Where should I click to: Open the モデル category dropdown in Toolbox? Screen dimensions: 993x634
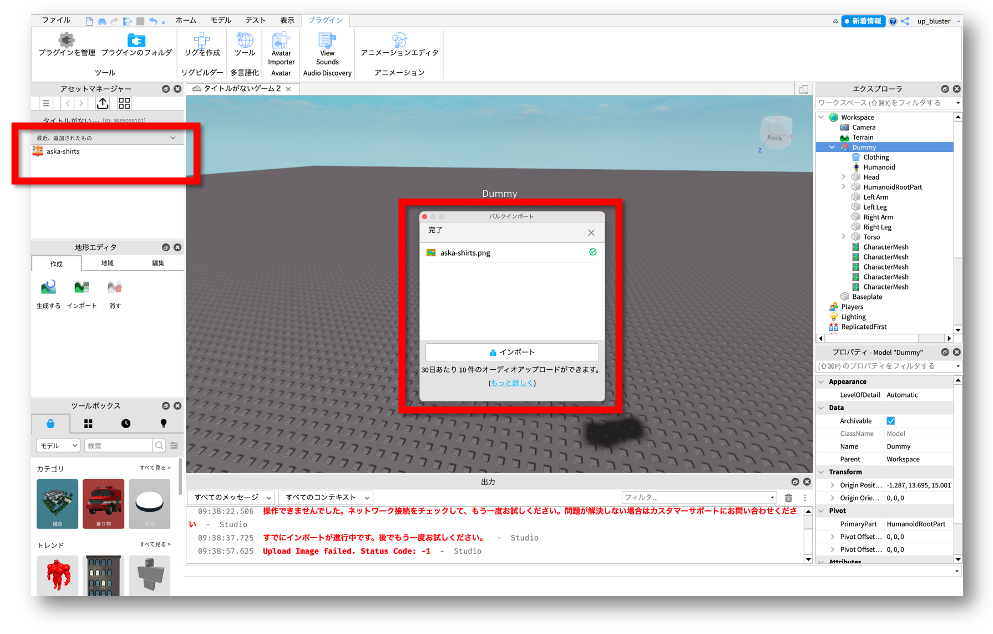point(58,445)
